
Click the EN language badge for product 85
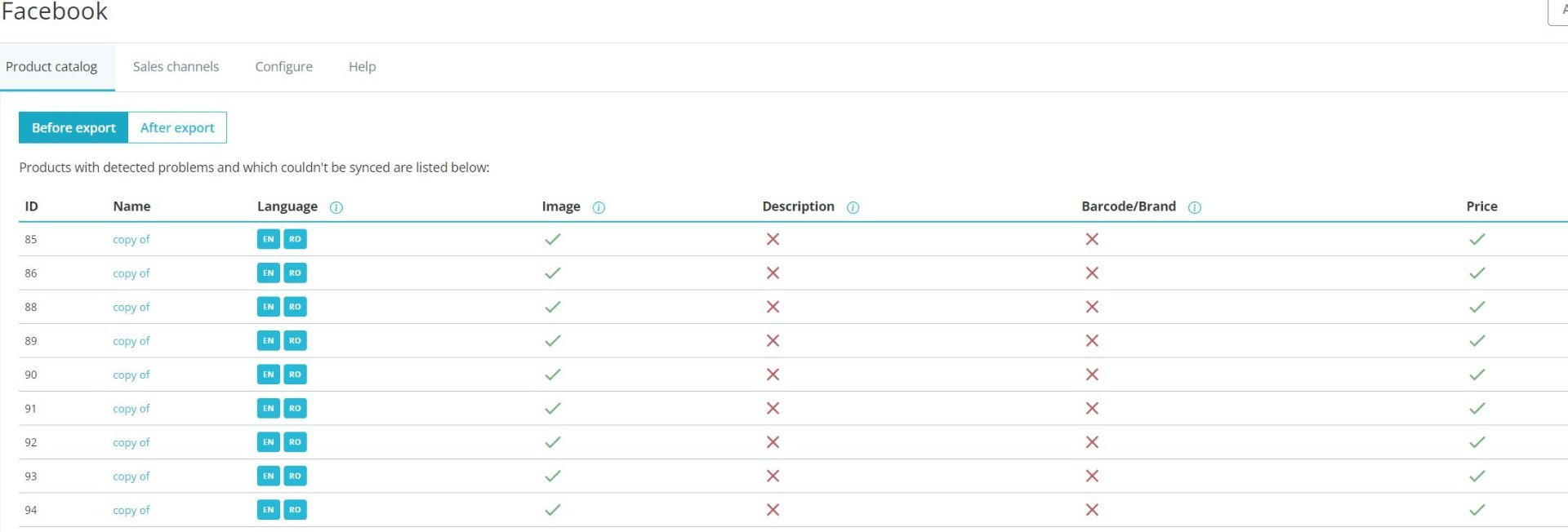click(268, 239)
